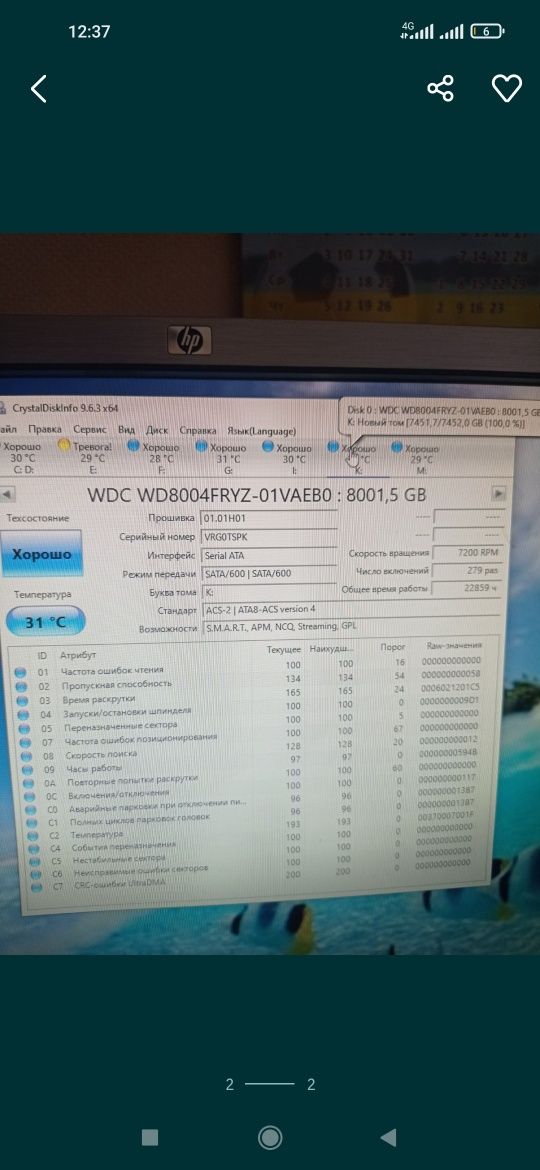Open recent apps with the square button

pos(150,1136)
